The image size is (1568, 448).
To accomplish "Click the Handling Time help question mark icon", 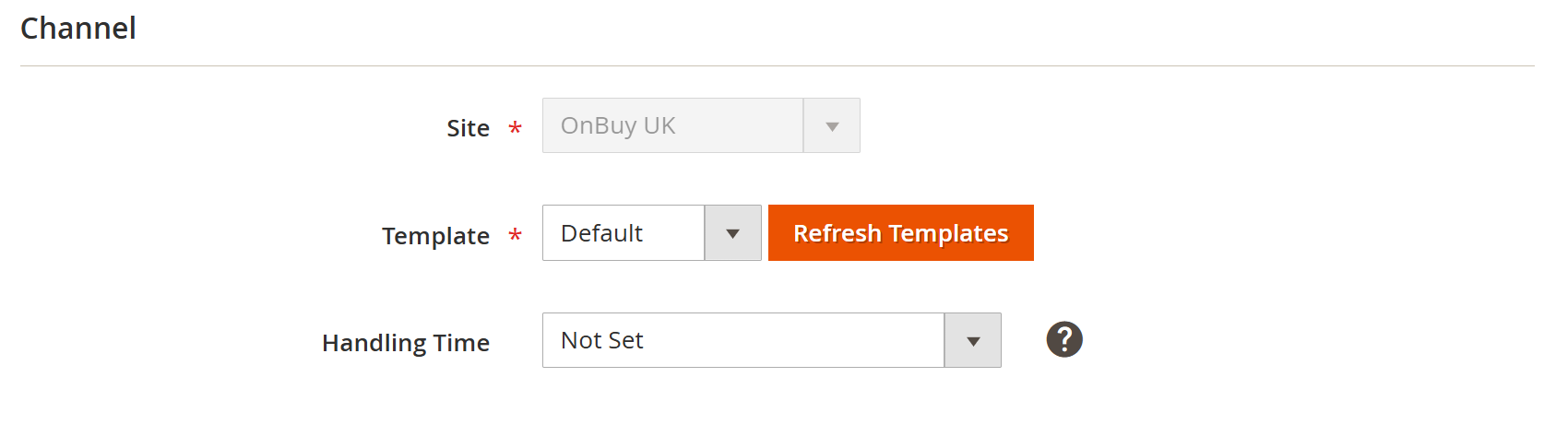I will click(1063, 339).
